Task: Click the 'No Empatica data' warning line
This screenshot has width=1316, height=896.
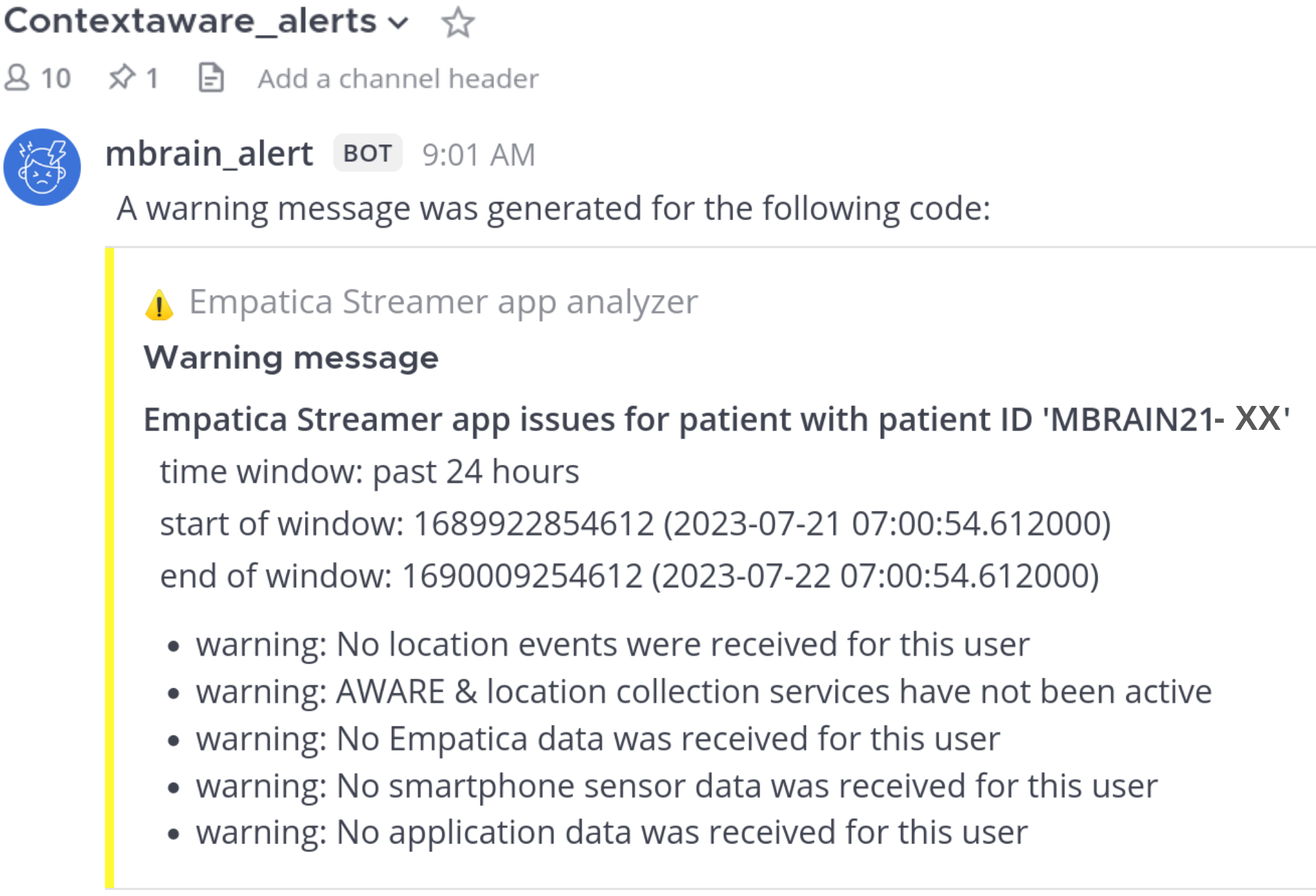Action: coord(598,739)
